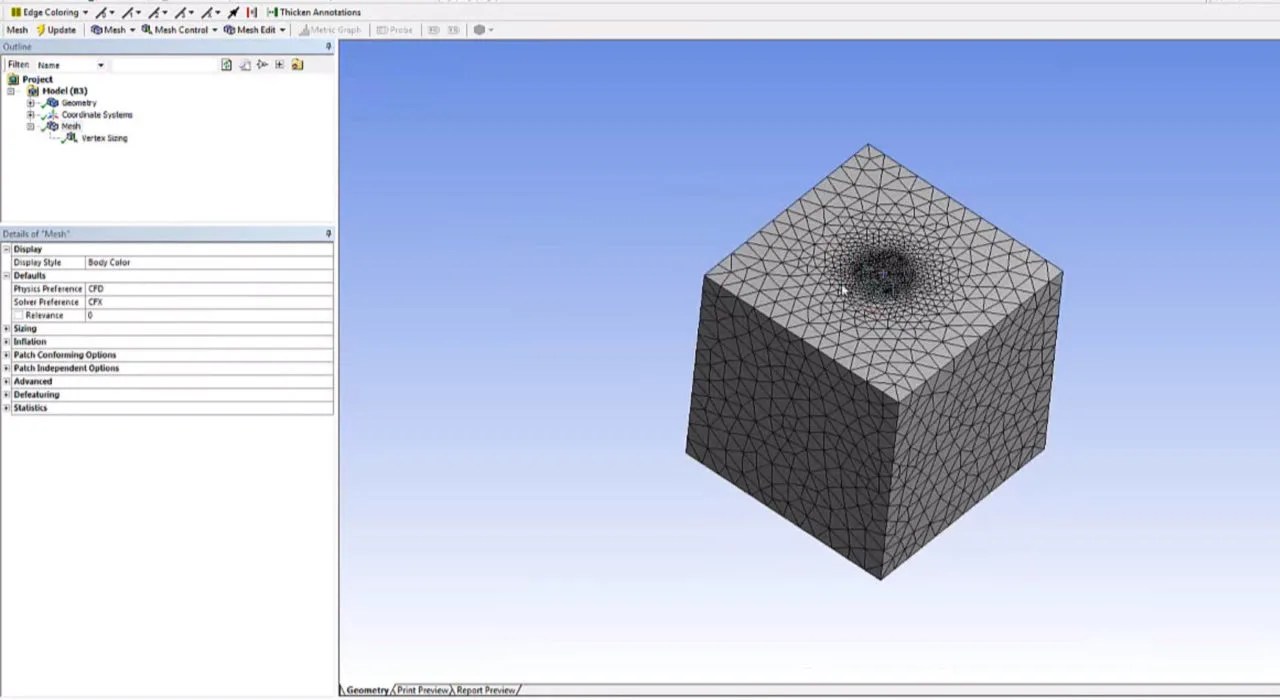This screenshot has height=700, width=1280.
Task: Select the Metric Graph icon
Action: click(332, 30)
